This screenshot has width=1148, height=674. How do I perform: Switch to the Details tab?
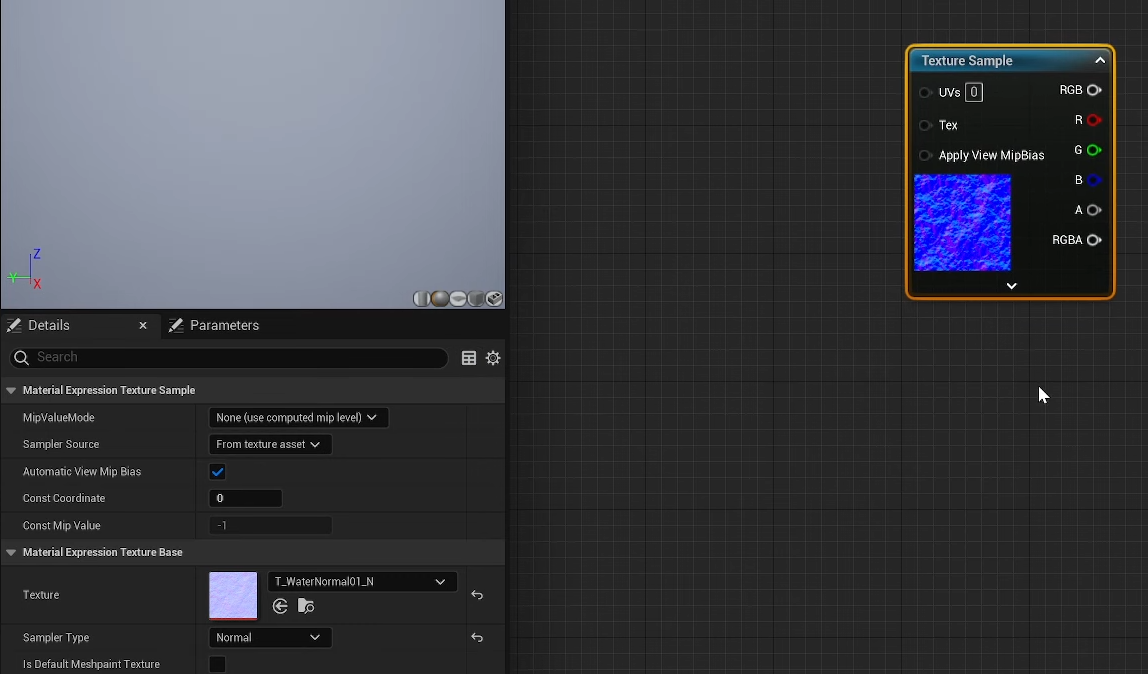pos(48,326)
